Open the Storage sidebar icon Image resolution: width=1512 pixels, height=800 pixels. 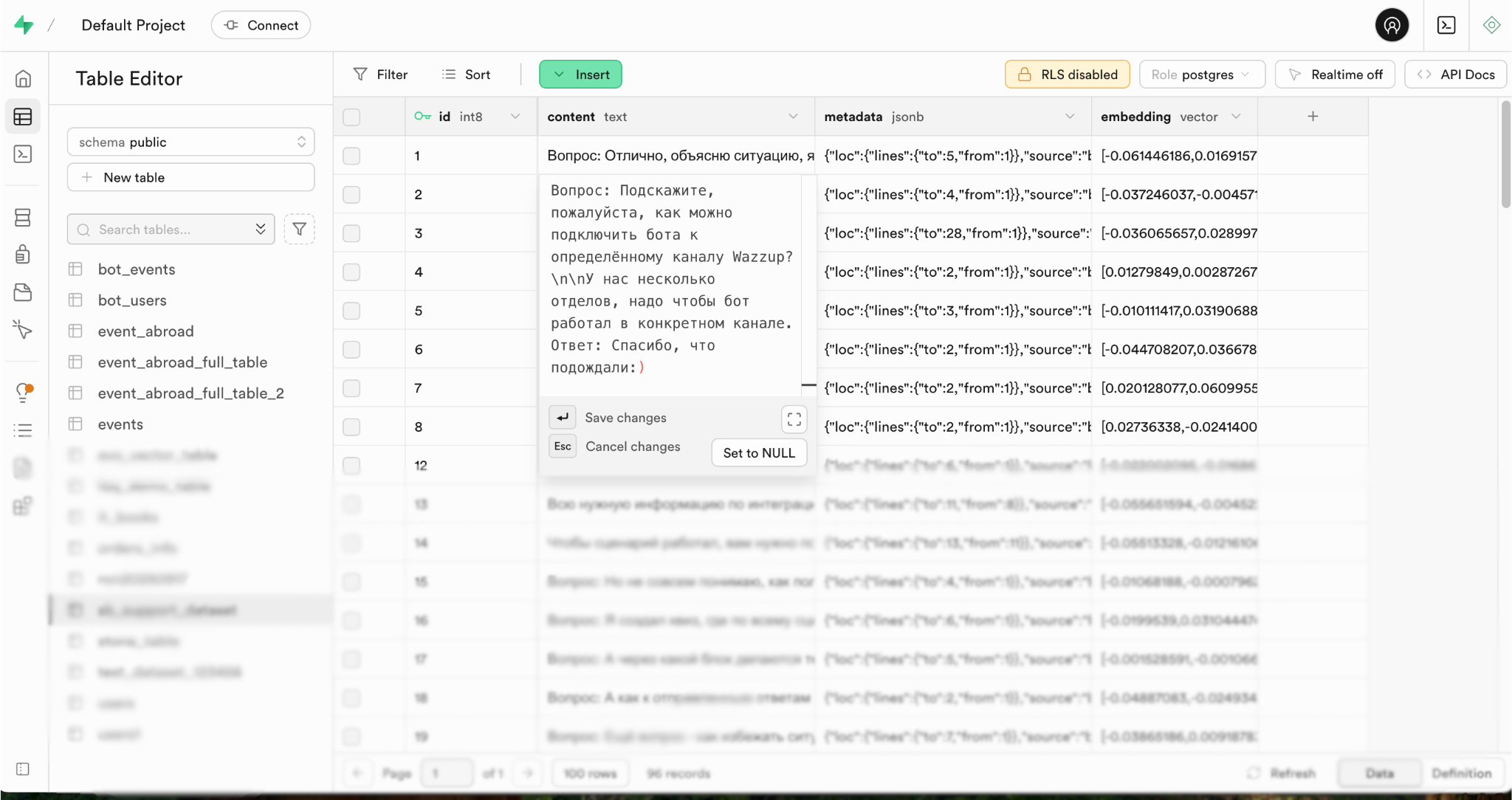pyautogui.click(x=23, y=292)
